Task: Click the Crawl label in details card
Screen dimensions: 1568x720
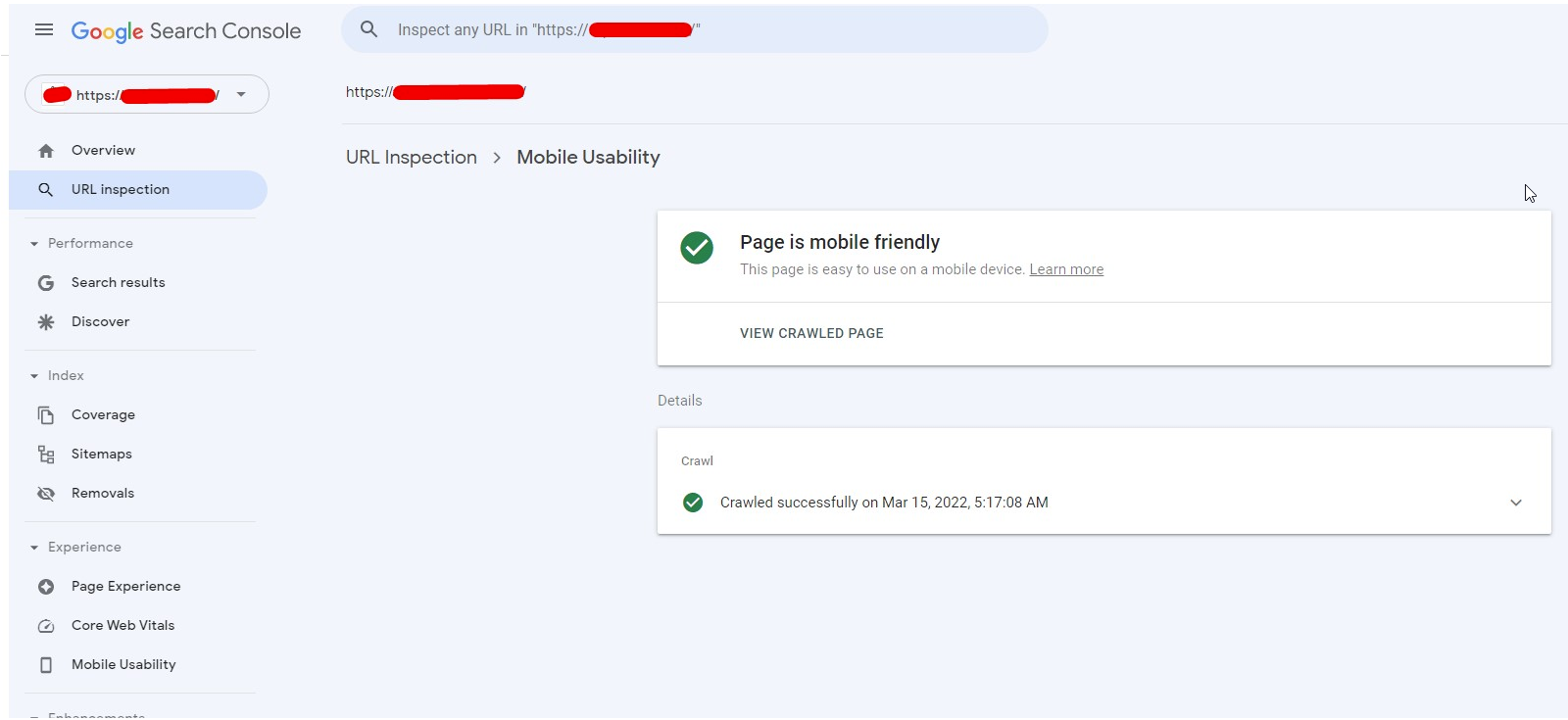Action: (697, 461)
